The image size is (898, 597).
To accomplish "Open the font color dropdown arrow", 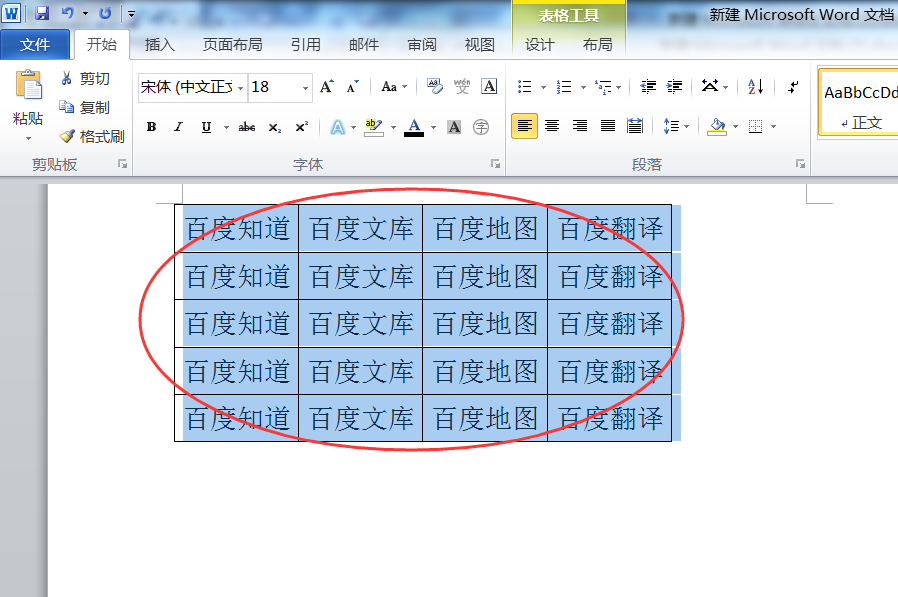I will pos(434,127).
